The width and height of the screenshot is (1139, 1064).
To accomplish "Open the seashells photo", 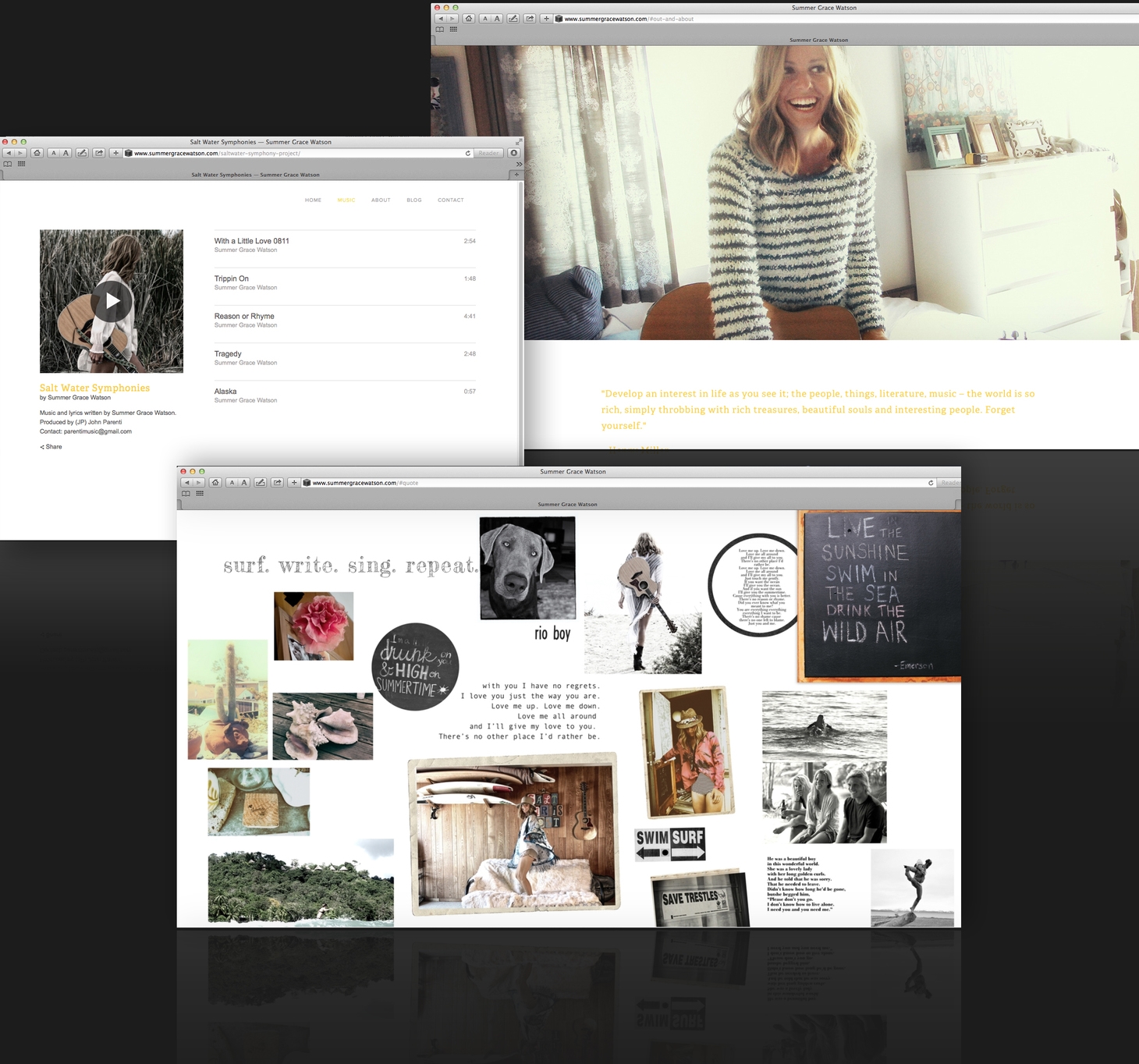I will coord(323,725).
